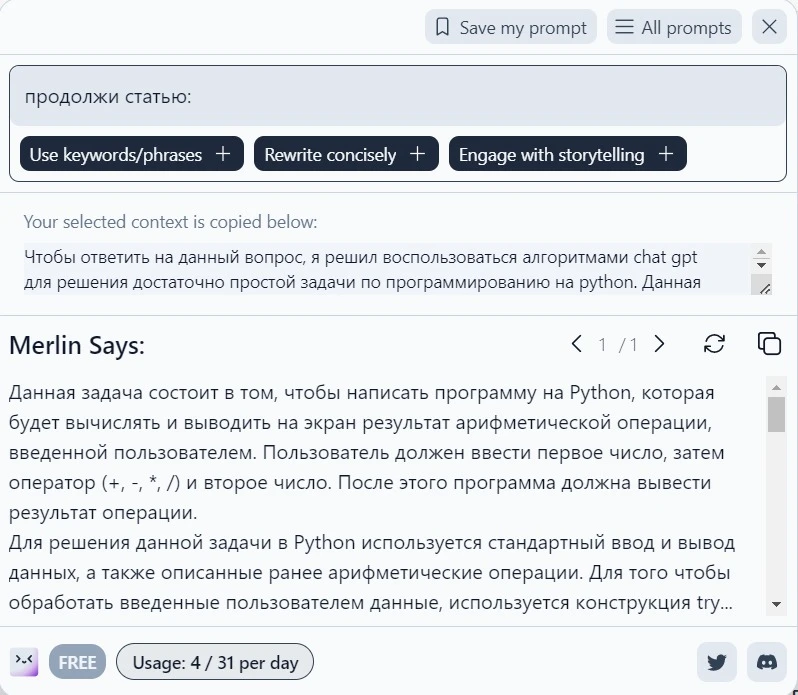The image size is (798, 695).
Task: Go to next Merlin response
Action: (x=659, y=344)
